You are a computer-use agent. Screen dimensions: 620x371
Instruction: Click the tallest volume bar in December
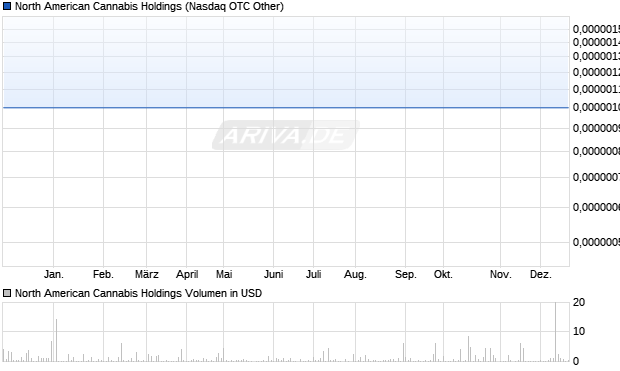pyautogui.click(x=555, y=332)
